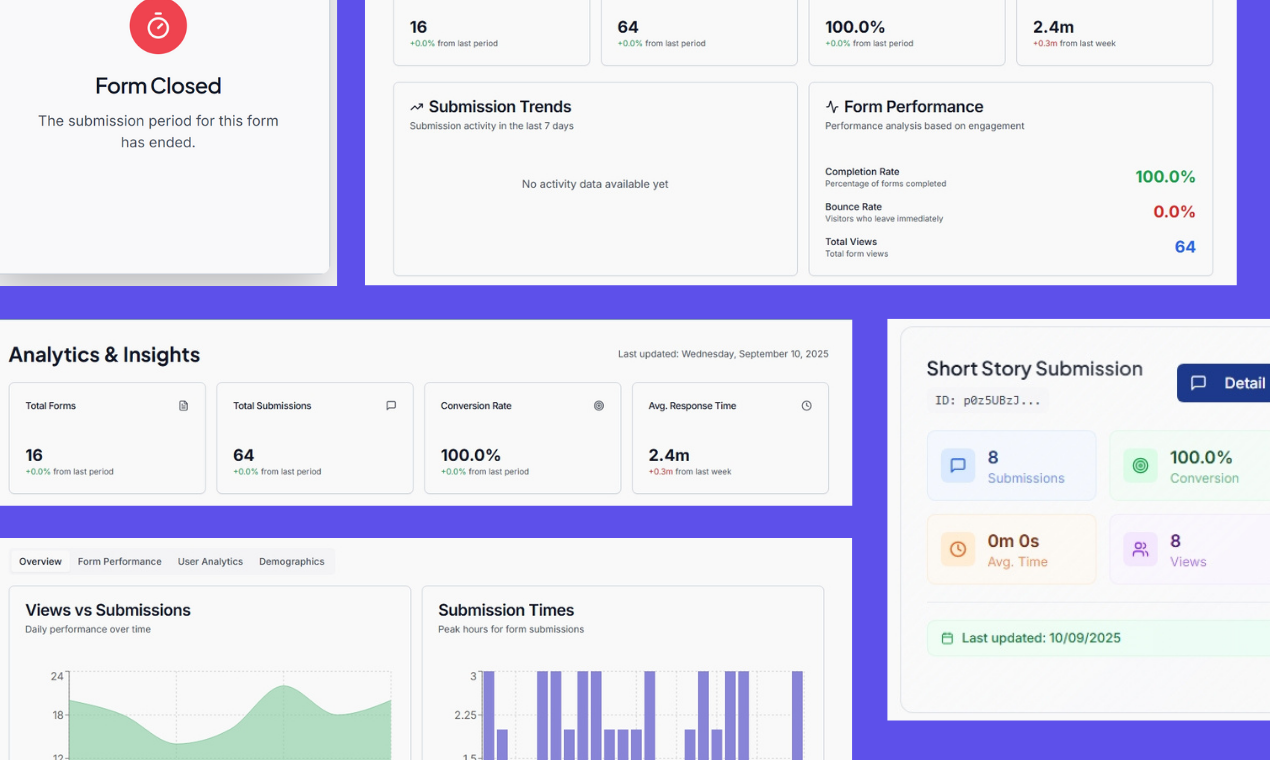Click the chat bubble icon in Total Submissions card
This screenshot has height=760, width=1270.
(391, 406)
